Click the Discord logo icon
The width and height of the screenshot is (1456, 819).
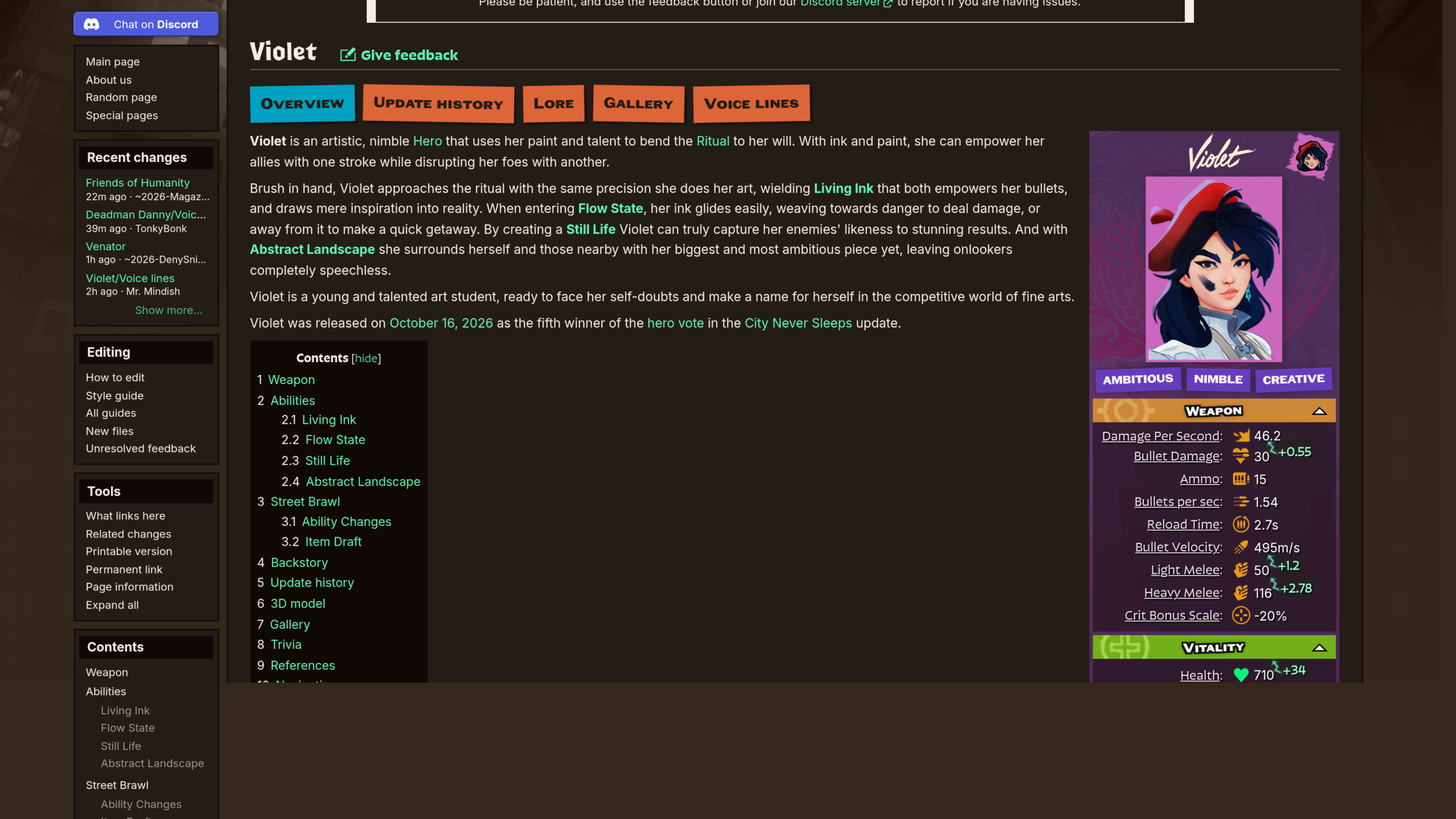click(92, 24)
